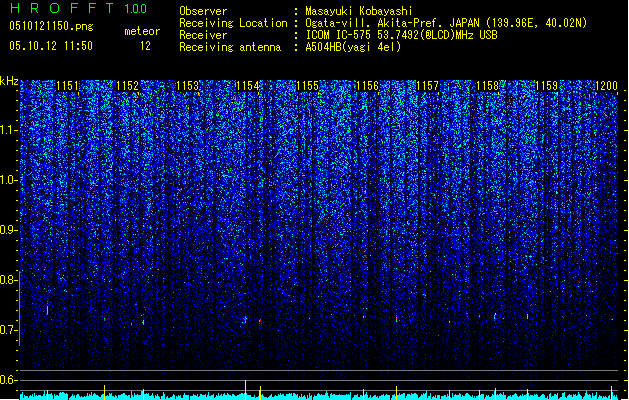Image resolution: width=629 pixels, height=400 pixels.
Task: Click the 0.7 kHz axis label
Action: 9,330
